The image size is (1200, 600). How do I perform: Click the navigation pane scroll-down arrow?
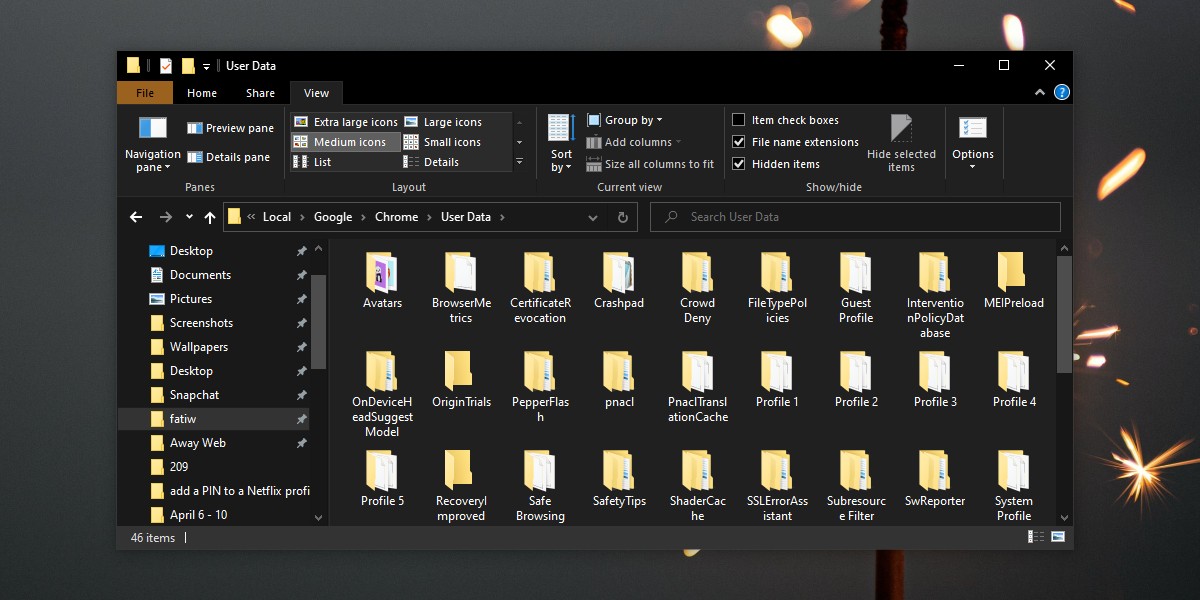tap(318, 518)
